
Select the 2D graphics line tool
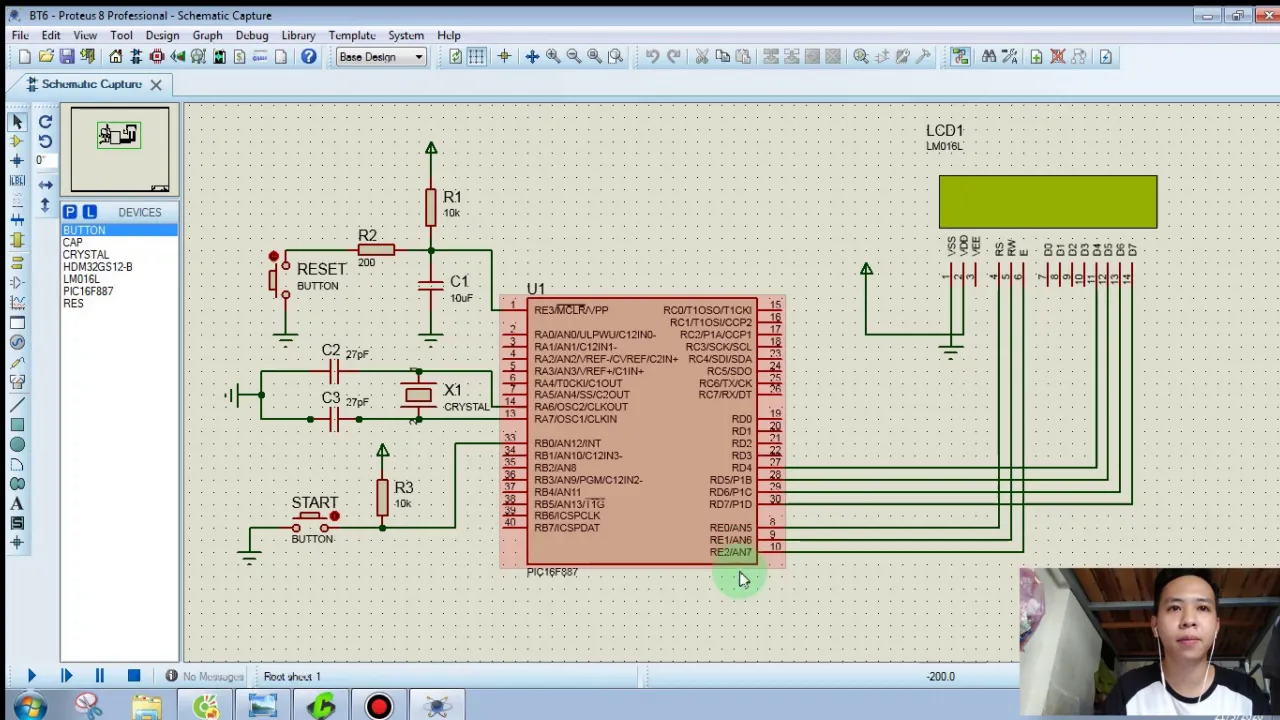pos(17,404)
